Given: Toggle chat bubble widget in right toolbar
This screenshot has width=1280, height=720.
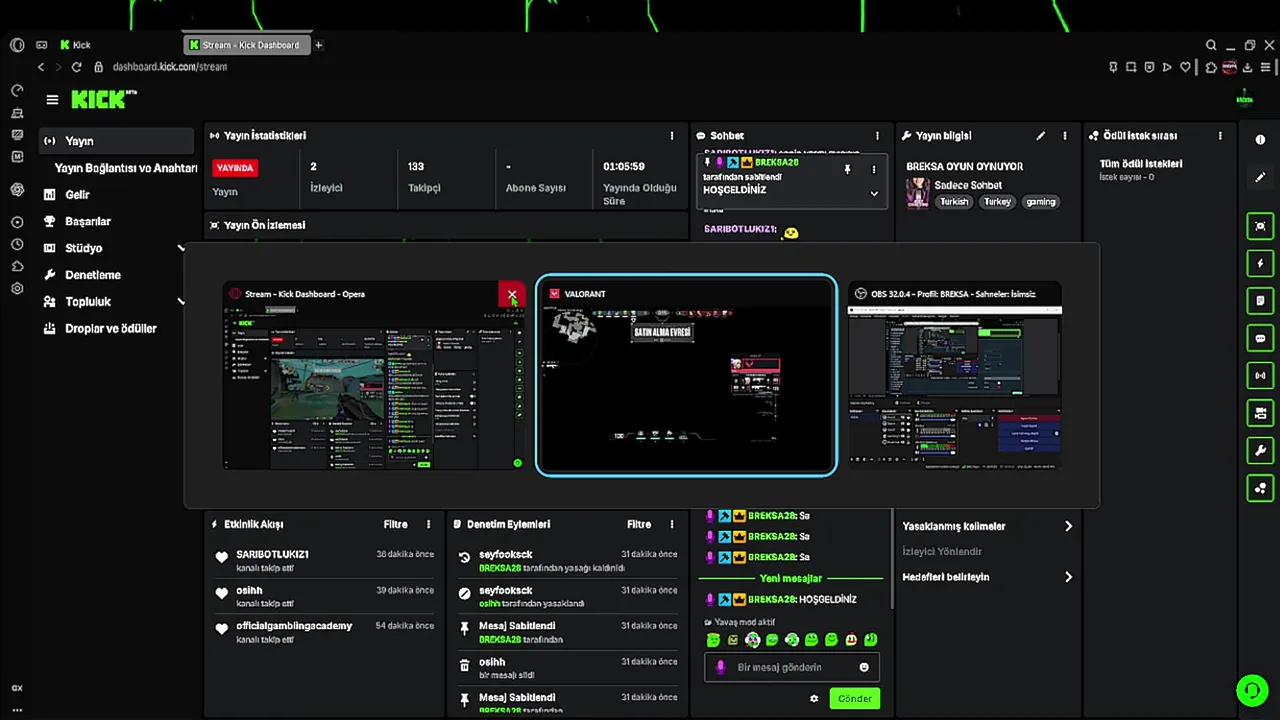Looking at the screenshot, I should (1260, 338).
